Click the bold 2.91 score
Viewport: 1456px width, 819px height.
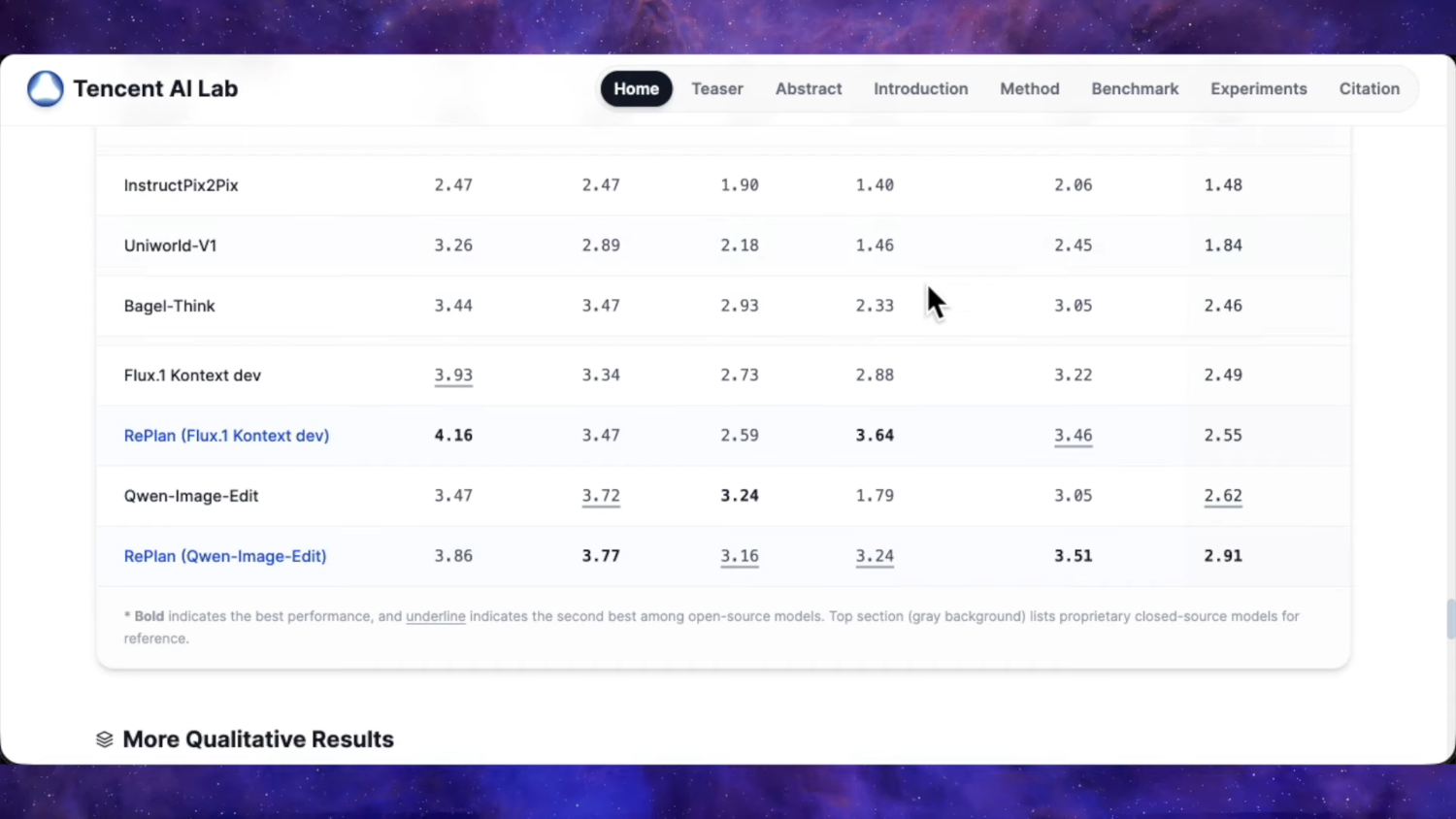[1223, 556]
